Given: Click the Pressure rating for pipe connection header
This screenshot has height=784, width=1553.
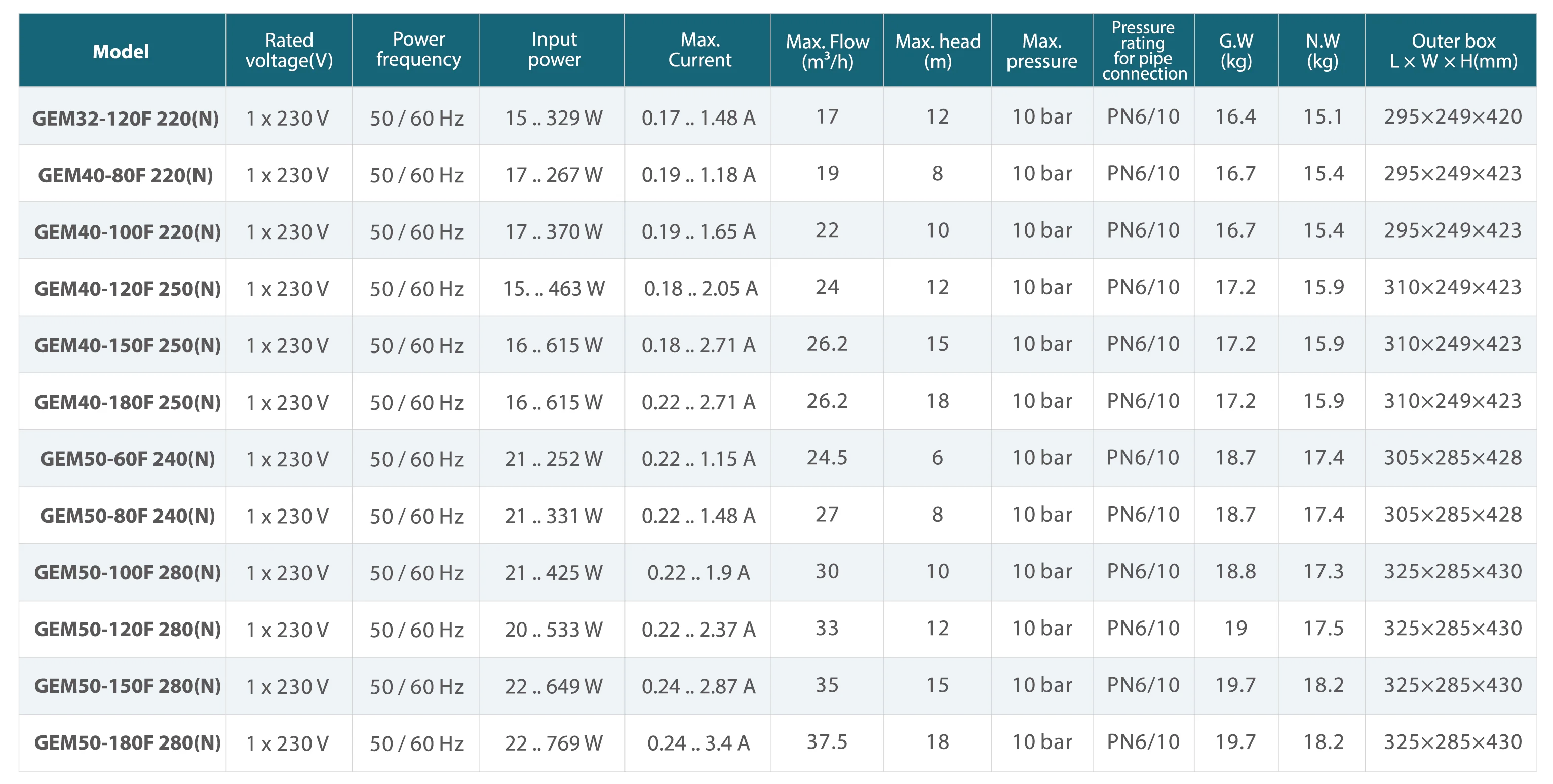Looking at the screenshot, I should tap(1144, 51).
